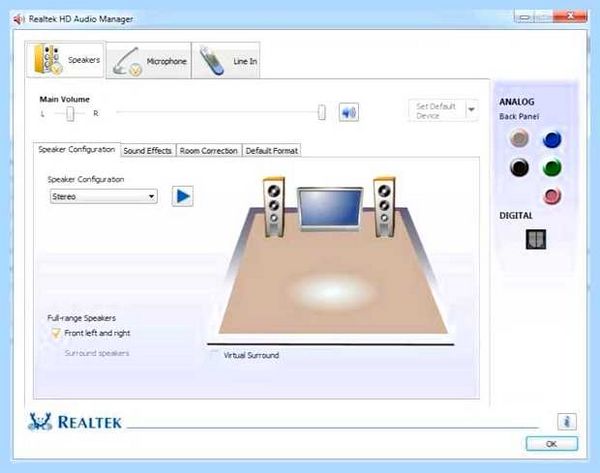Select the Room Correction tab

pos(209,151)
